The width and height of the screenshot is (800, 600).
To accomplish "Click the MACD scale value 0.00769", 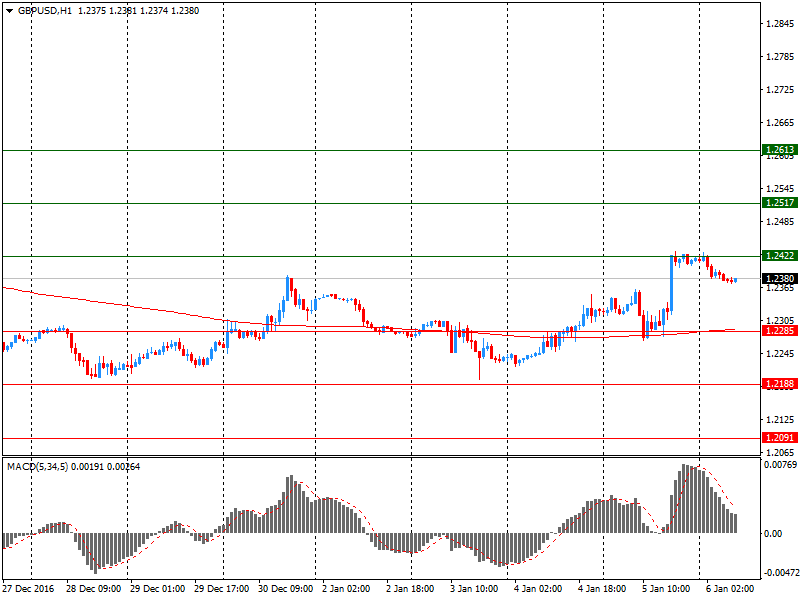I will point(780,464).
